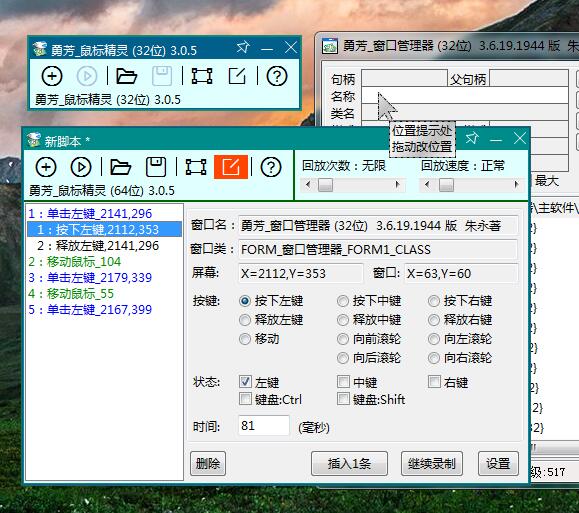The height and width of the screenshot is (513, 579).
Task: Select the 向左滚轮 radio button
Action: coord(434,339)
